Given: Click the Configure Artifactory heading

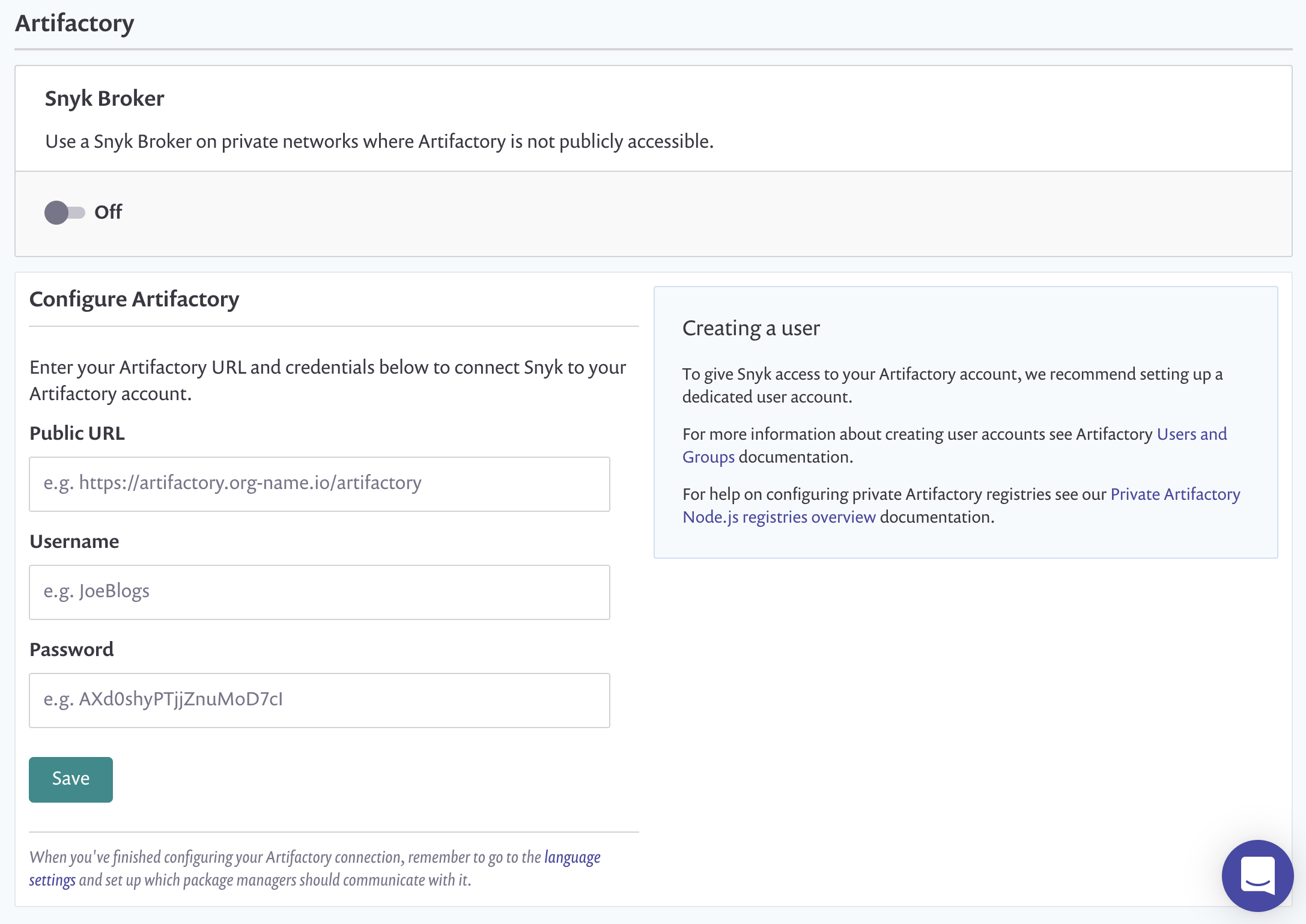Looking at the screenshot, I should point(134,299).
